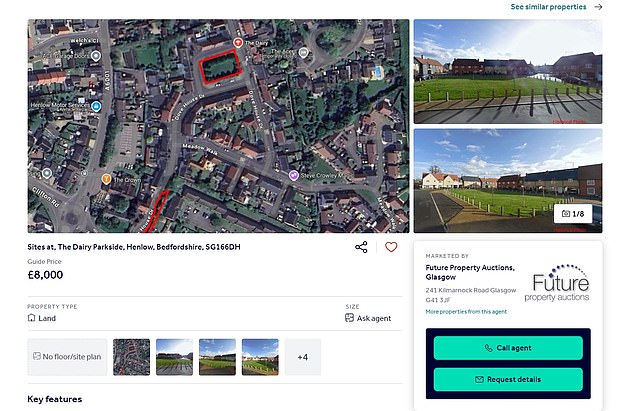The width and height of the screenshot is (634, 411).
Task: Click the envelope icon in Request details
Action: pos(479,379)
